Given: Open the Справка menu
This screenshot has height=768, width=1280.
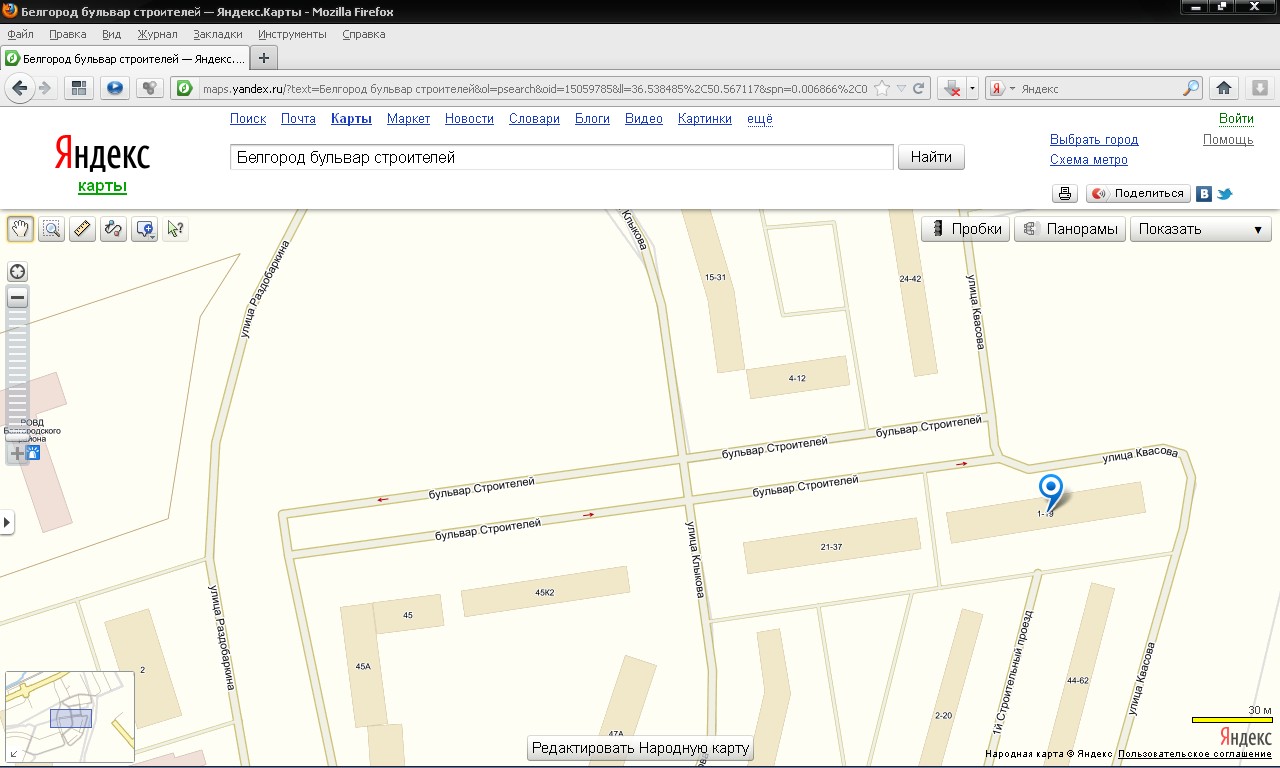Looking at the screenshot, I should (x=363, y=34).
